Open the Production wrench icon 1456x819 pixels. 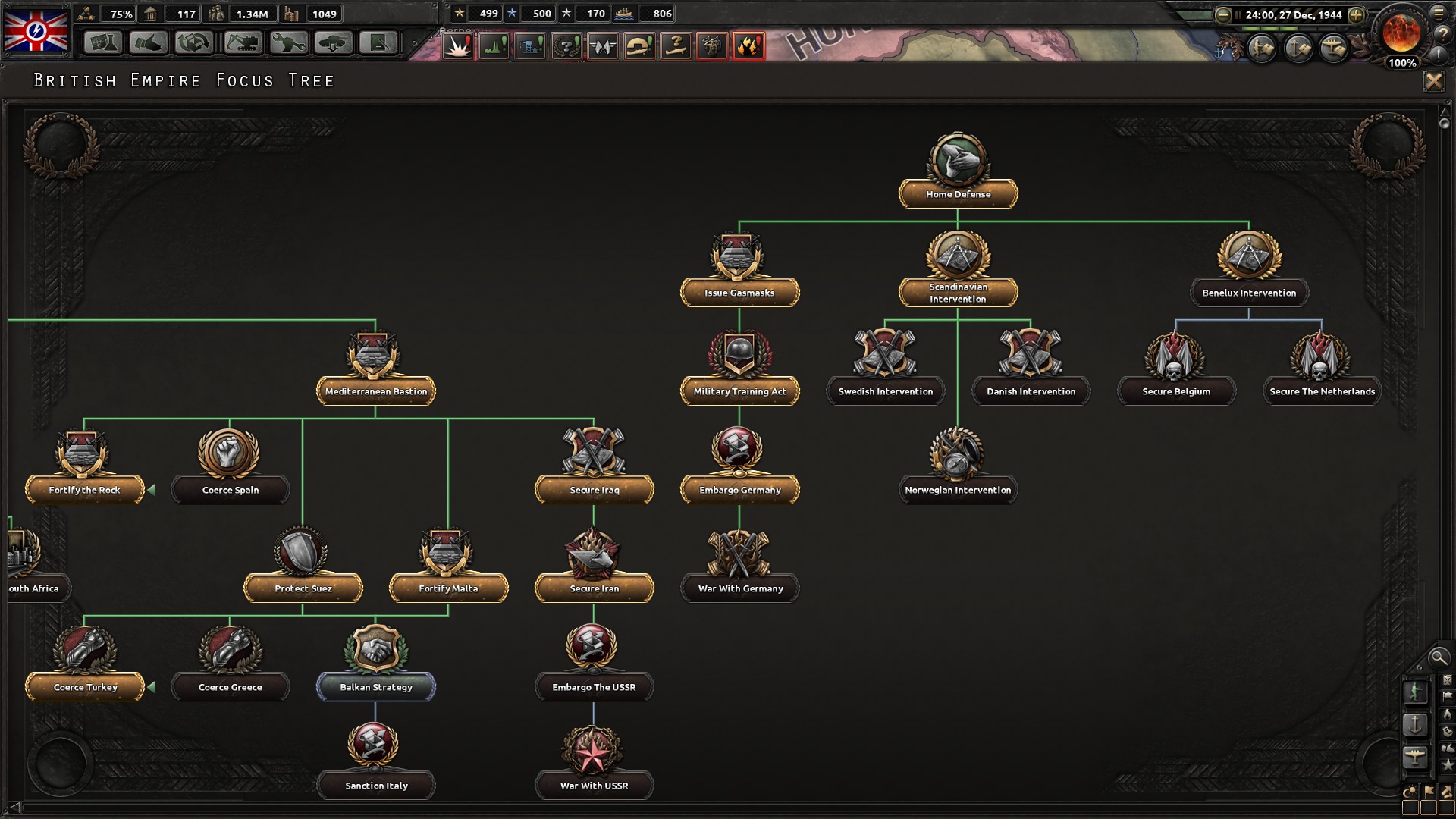click(x=288, y=43)
